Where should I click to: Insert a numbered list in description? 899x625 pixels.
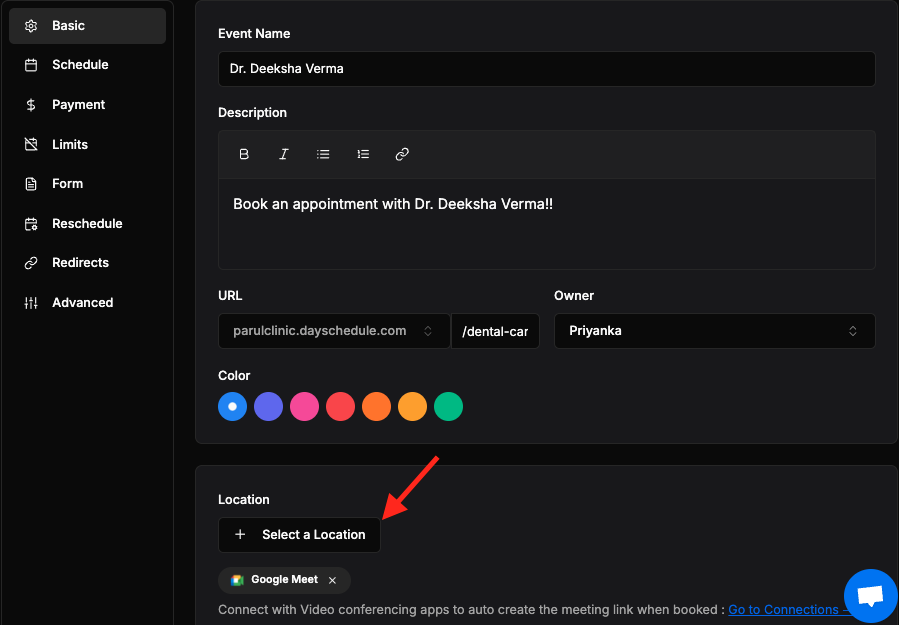(362, 154)
